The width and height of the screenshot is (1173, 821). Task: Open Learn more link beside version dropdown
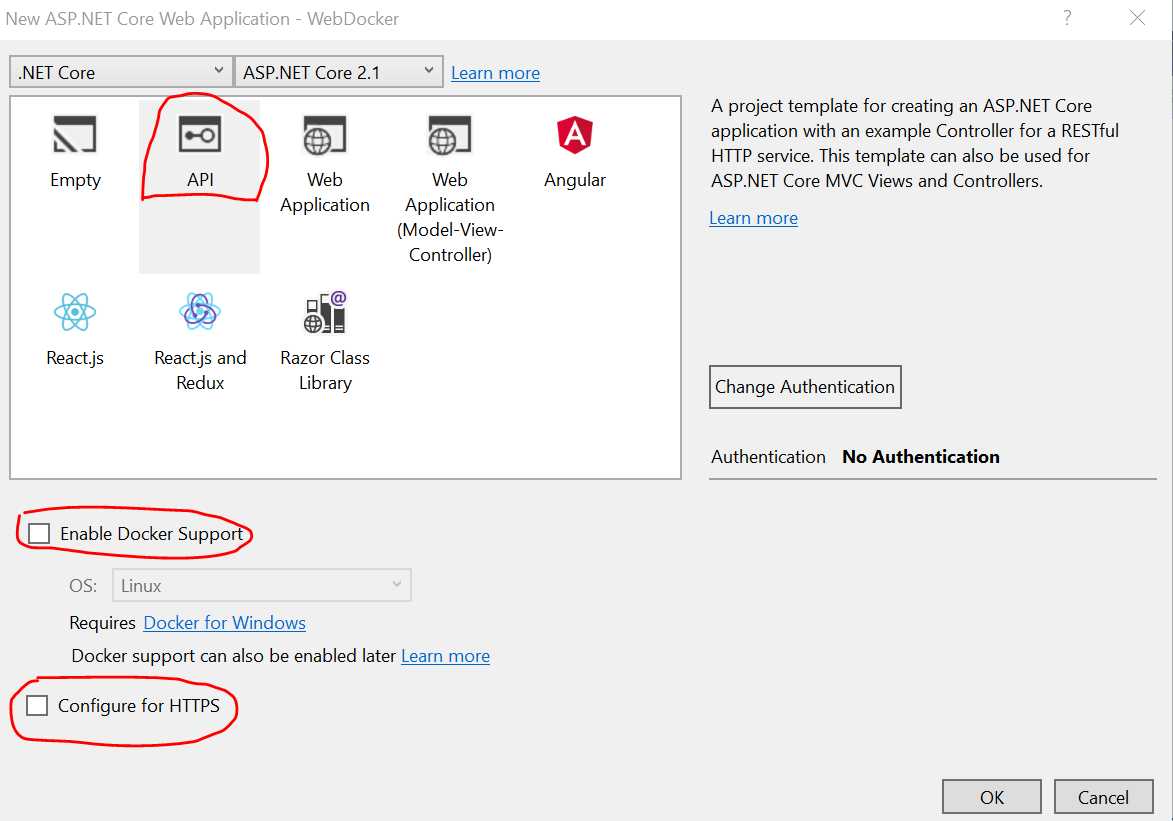pyautogui.click(x=495, y=73)
